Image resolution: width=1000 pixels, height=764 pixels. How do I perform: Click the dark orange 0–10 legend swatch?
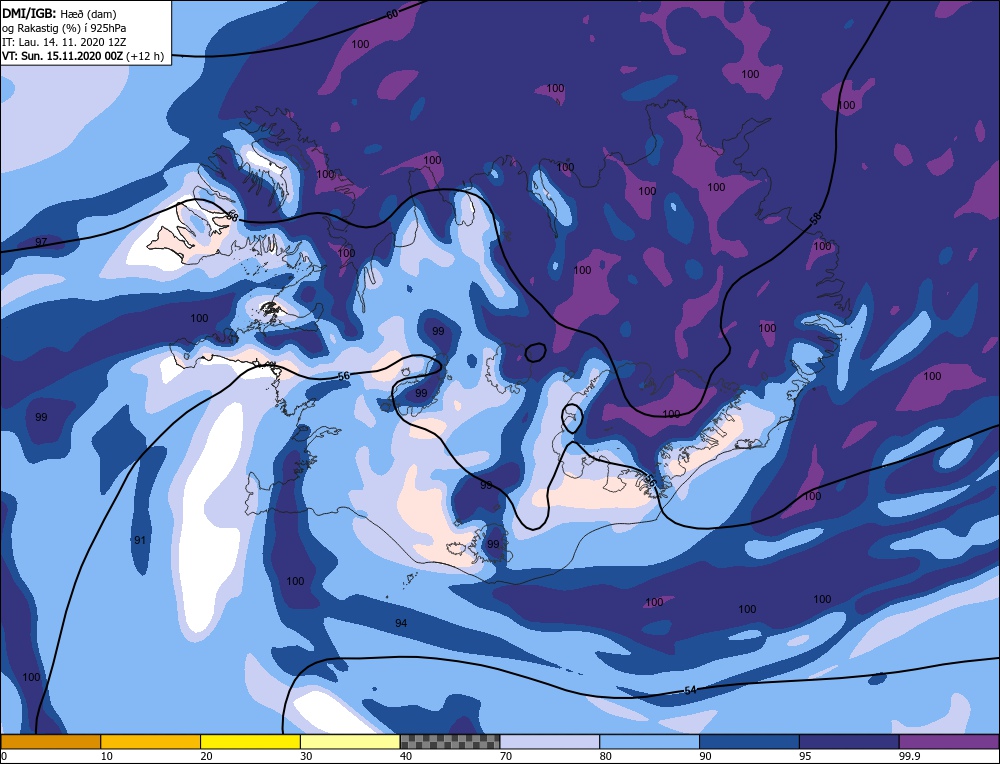pos(50,741)
